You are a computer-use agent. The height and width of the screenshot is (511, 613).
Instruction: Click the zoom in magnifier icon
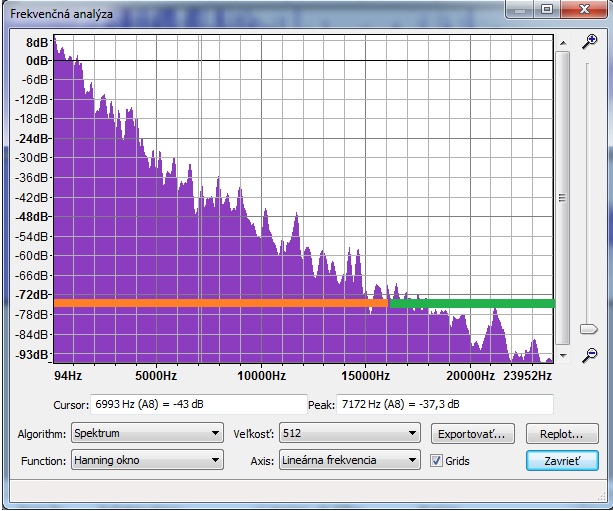tap(590, 42)
